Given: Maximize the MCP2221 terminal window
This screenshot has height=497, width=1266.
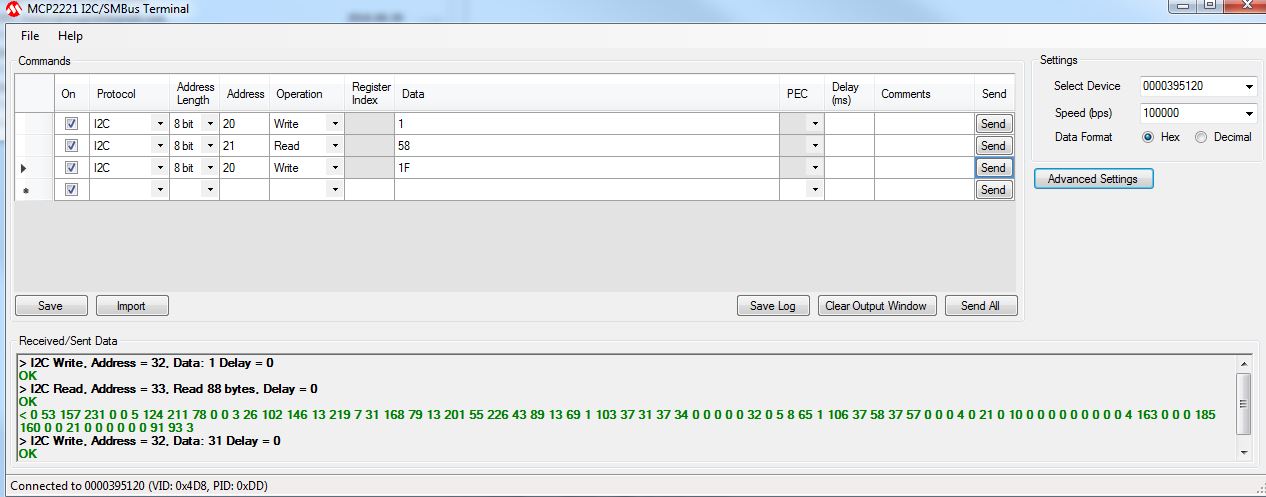Looking at the screenshot, I should 1209,6.
